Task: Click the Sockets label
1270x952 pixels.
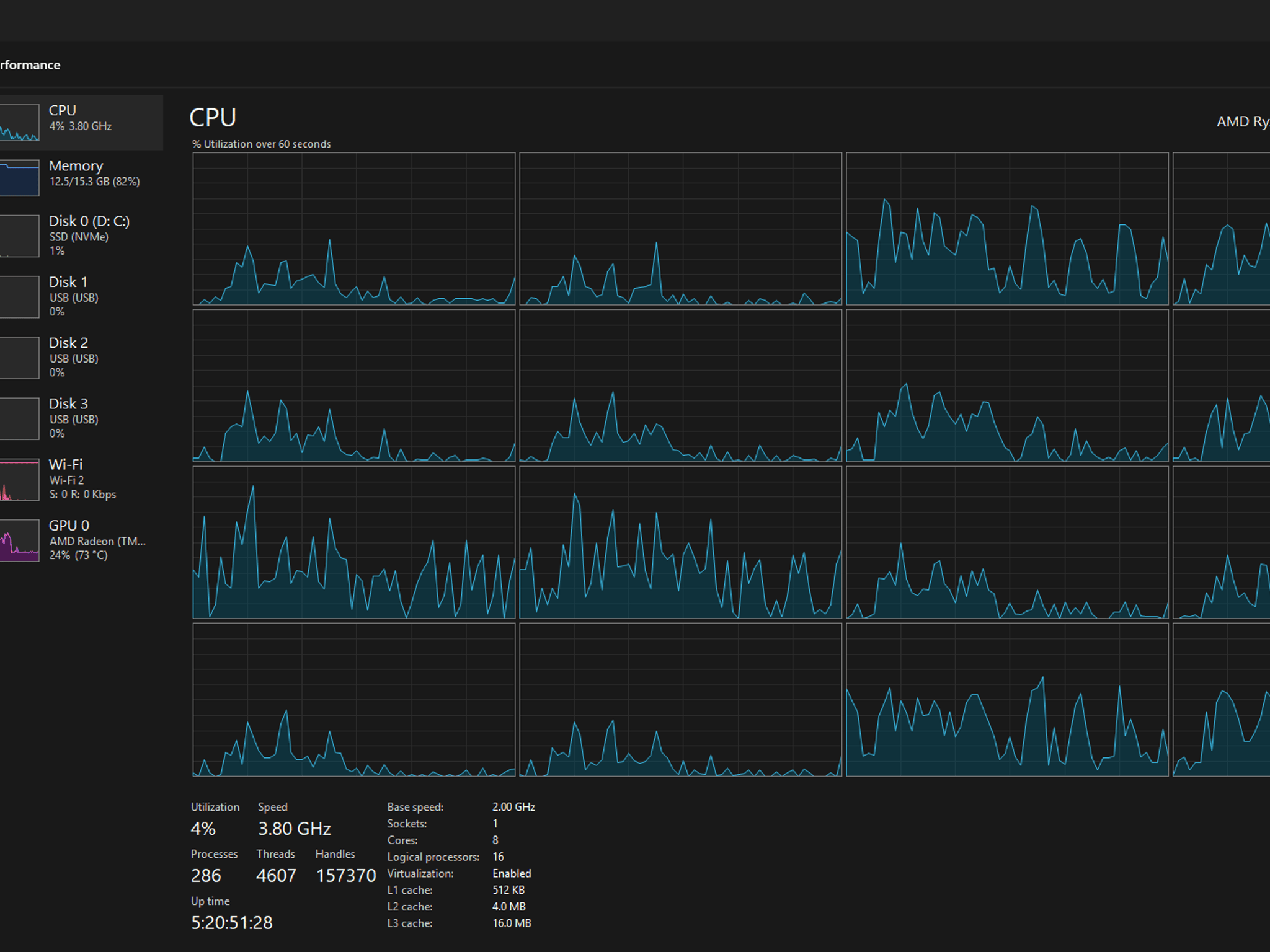Action: [x=407, y=824]
